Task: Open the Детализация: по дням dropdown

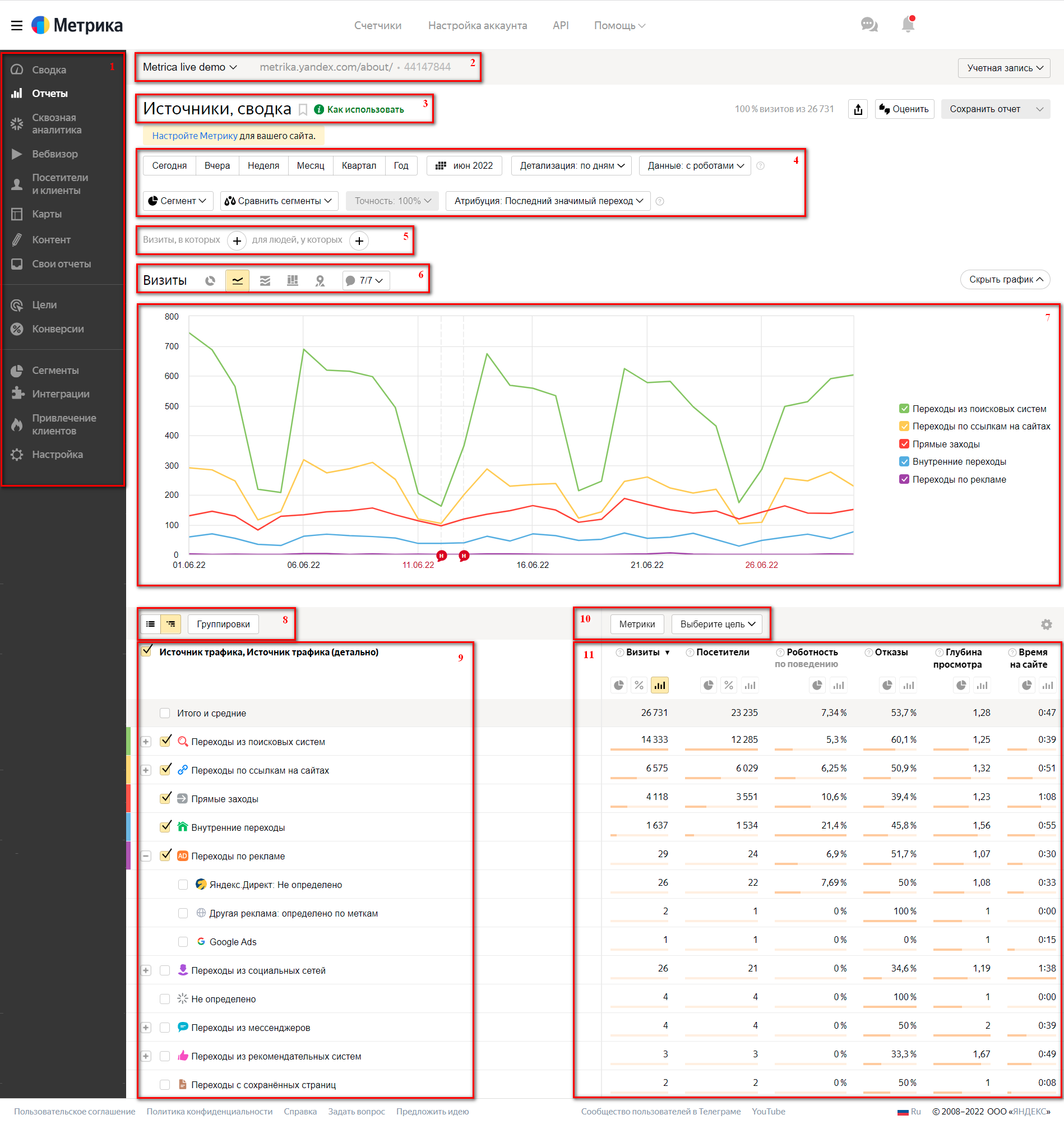Action: (572, 165)
